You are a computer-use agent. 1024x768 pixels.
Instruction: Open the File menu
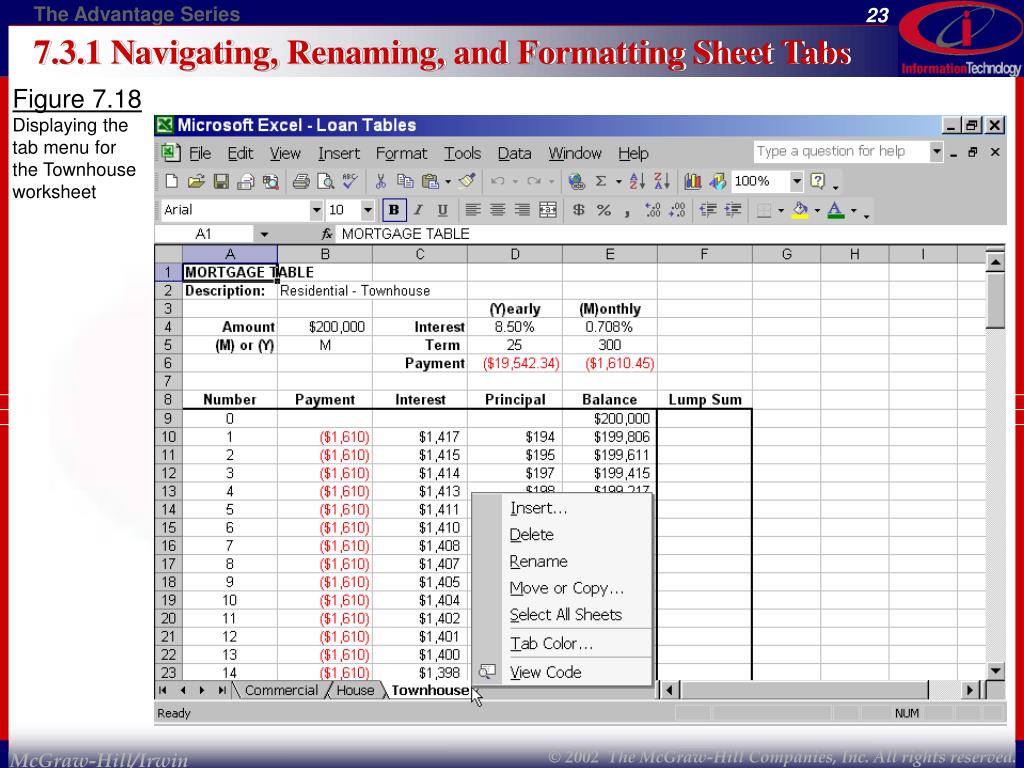point(200,153)
